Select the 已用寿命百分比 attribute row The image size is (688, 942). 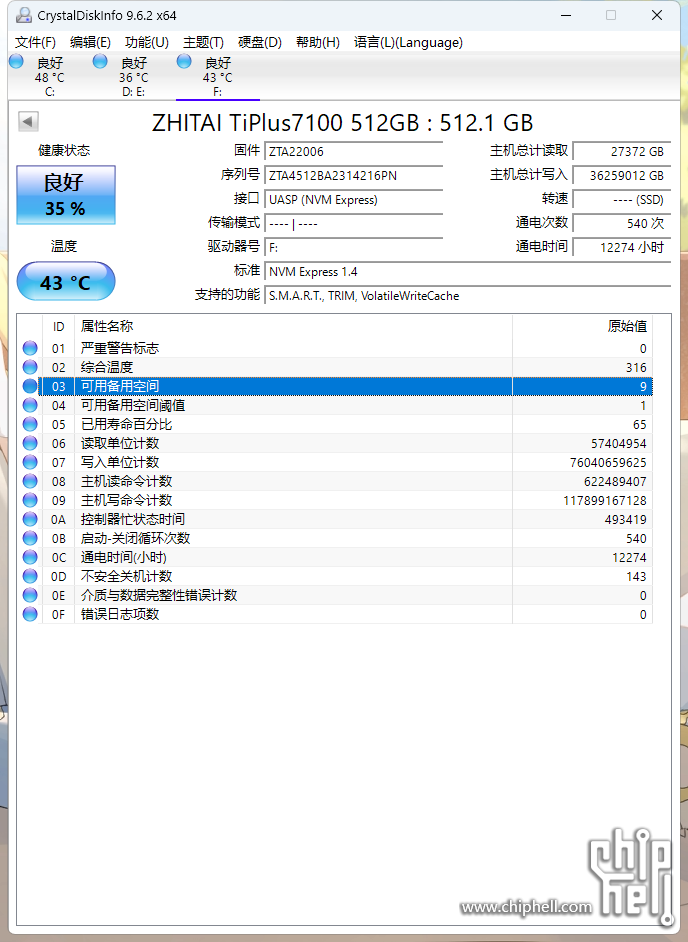(x=335, y=424)
